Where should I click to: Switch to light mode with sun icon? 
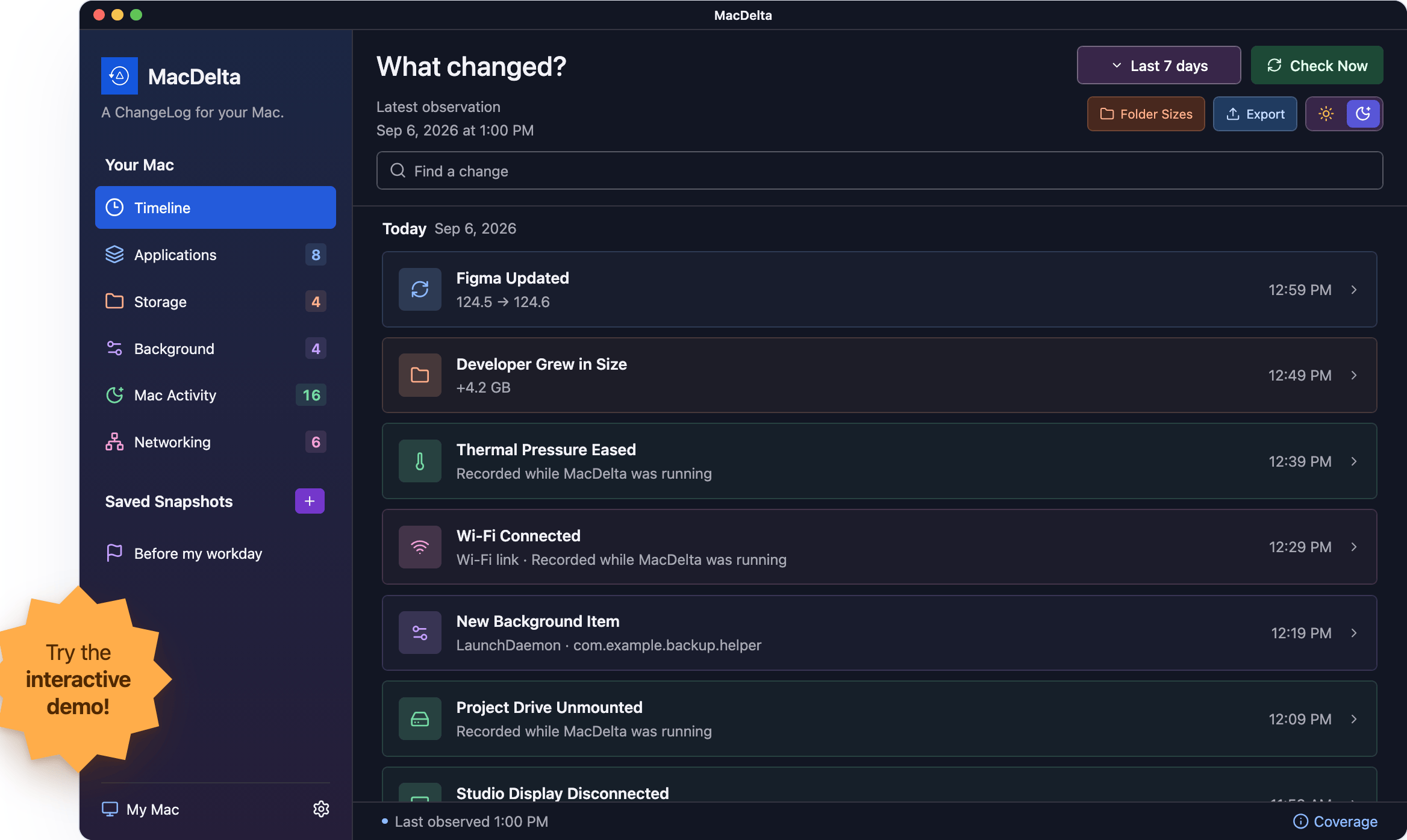click(1326, 114)
